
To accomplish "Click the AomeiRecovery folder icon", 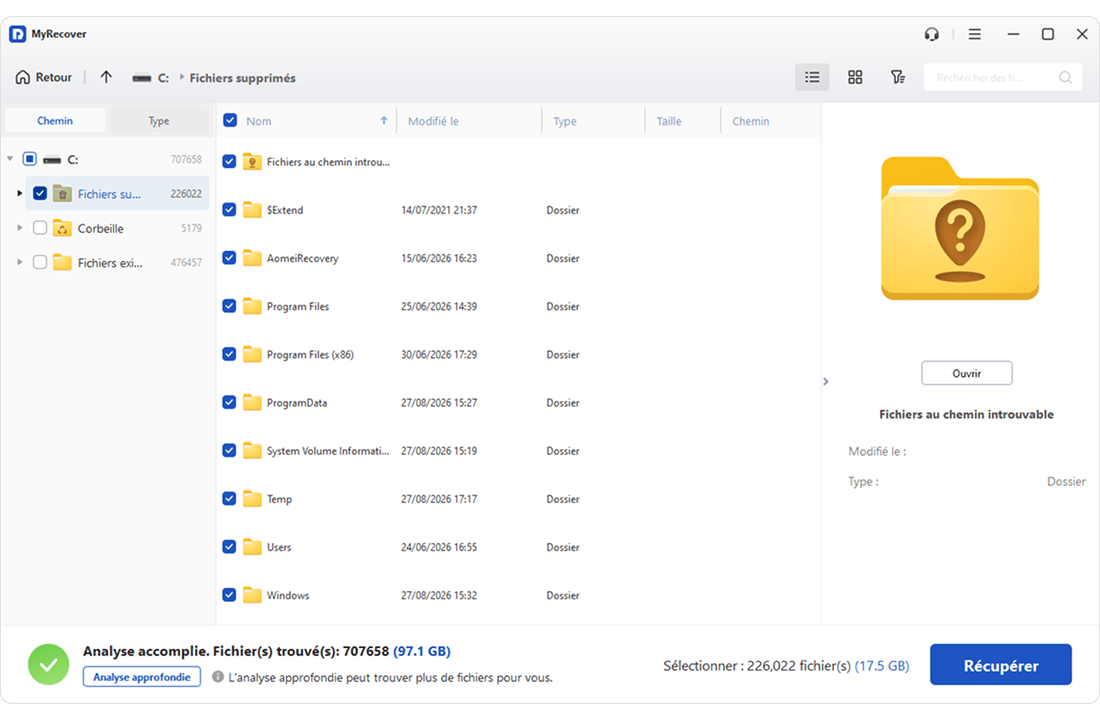I will point(253,258).
